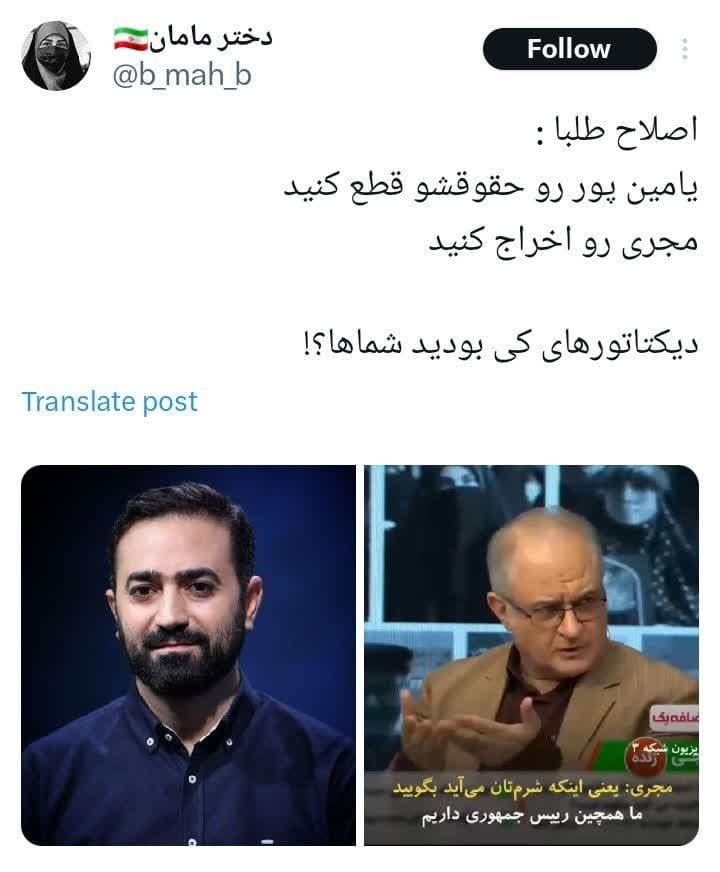This screenshot has height=872, width=720.
Task: Click the Iran flag emoji beside name
Action: click(x=131, y=38)
